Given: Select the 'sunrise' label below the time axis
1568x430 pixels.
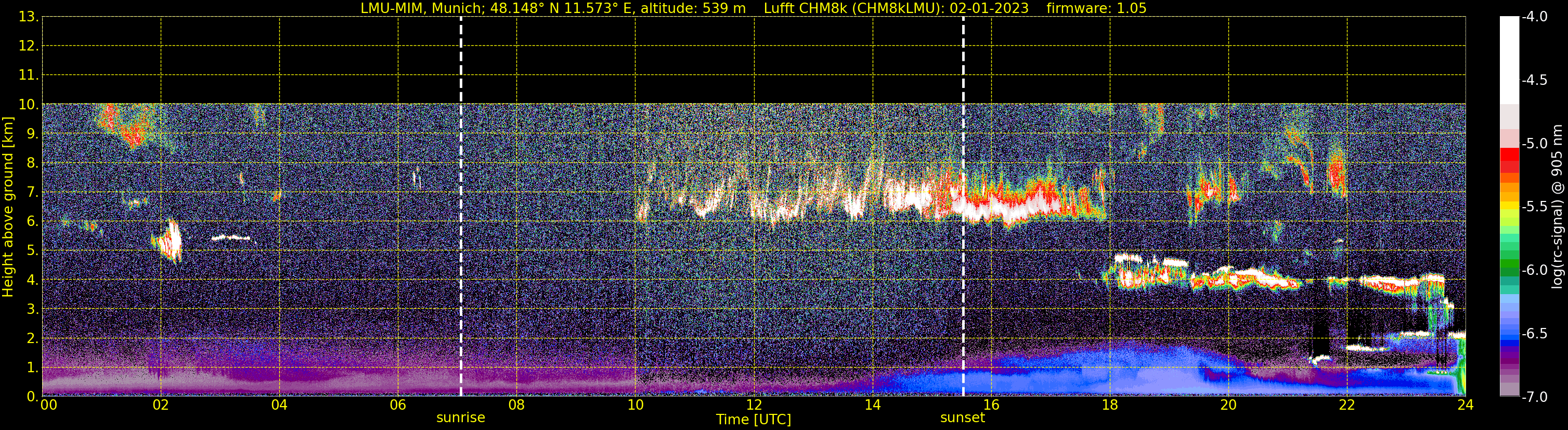Looking at the screenshot, I should tap(461, 418).
